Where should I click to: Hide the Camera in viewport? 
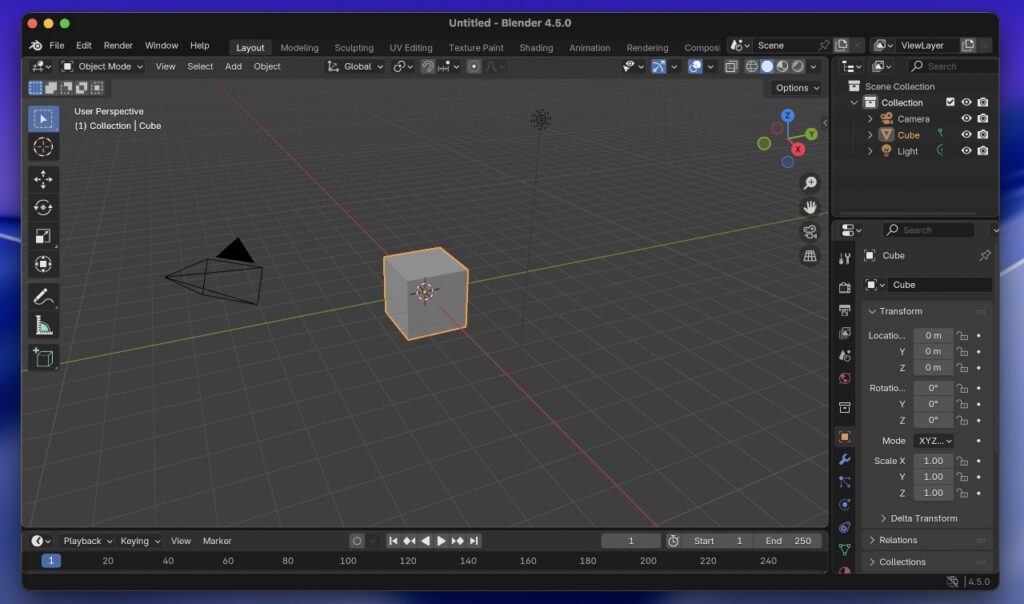tap(966, 118)
